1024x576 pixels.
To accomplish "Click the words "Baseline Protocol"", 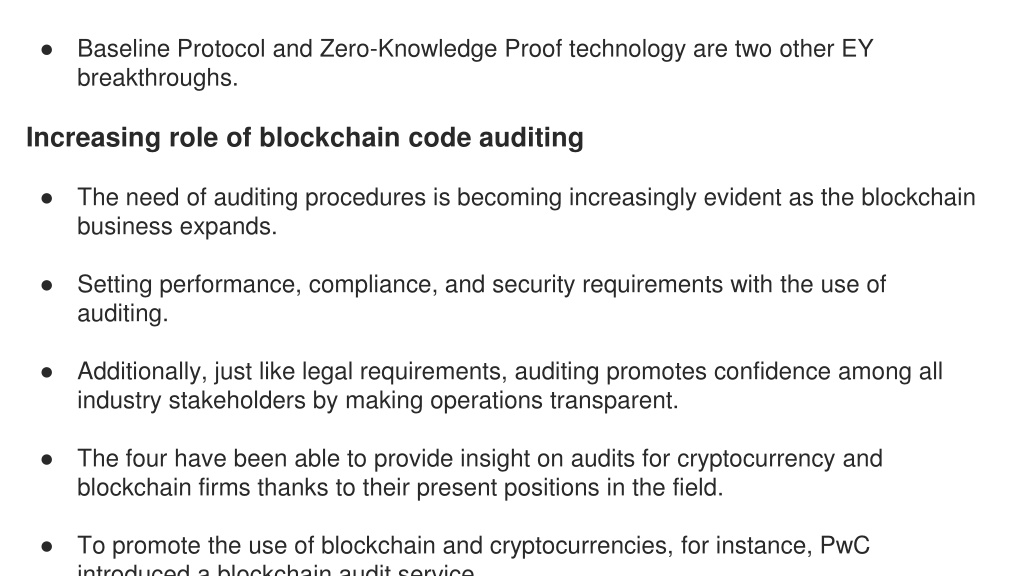I will [x=171, y=49].
